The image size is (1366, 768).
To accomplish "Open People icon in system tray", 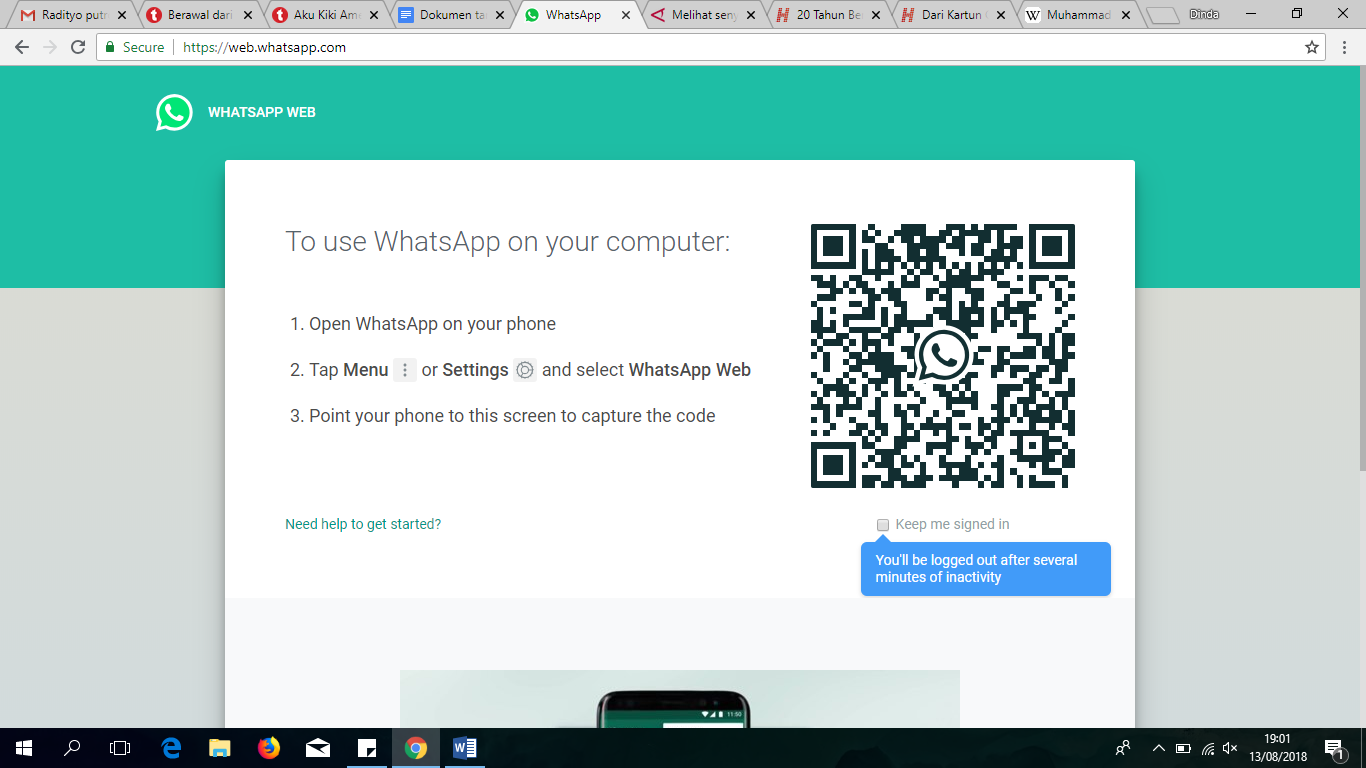I will (x=1123, y=748).
